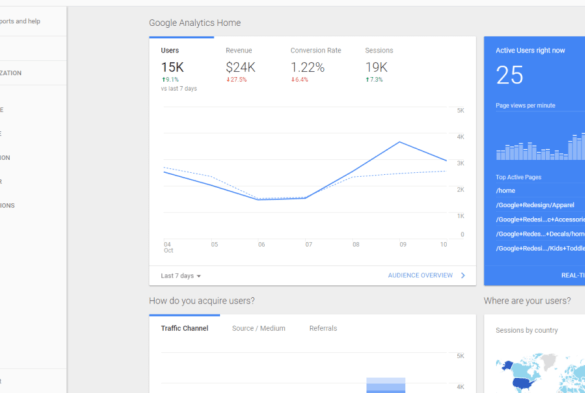Image resolution: width=585 pixels, height=393 pixels.
Task: Open the Last 7 days dropdown
Action: (181, 276)
